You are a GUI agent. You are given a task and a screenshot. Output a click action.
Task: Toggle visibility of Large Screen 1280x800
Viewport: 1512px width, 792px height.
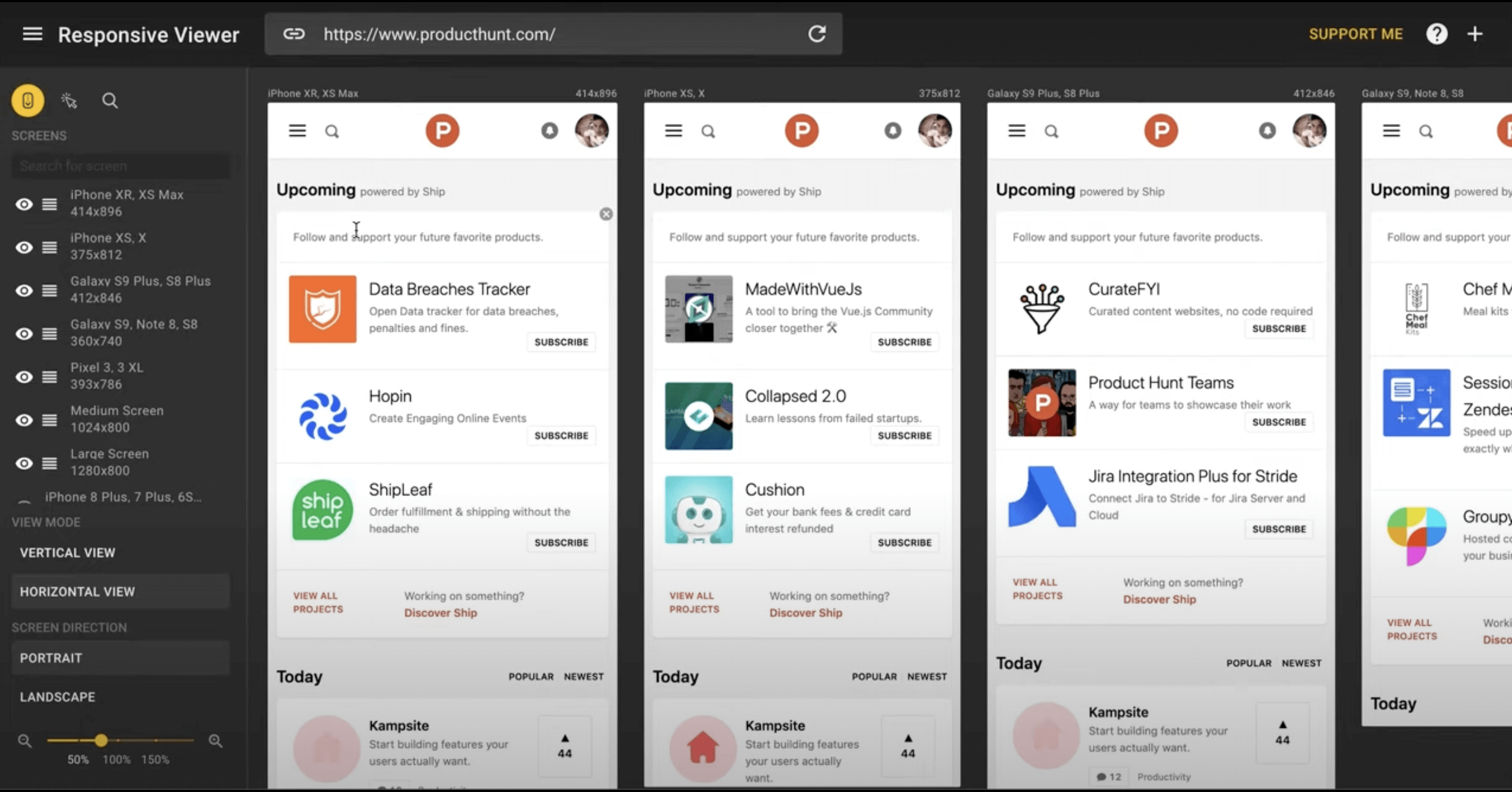coord(24,463)
